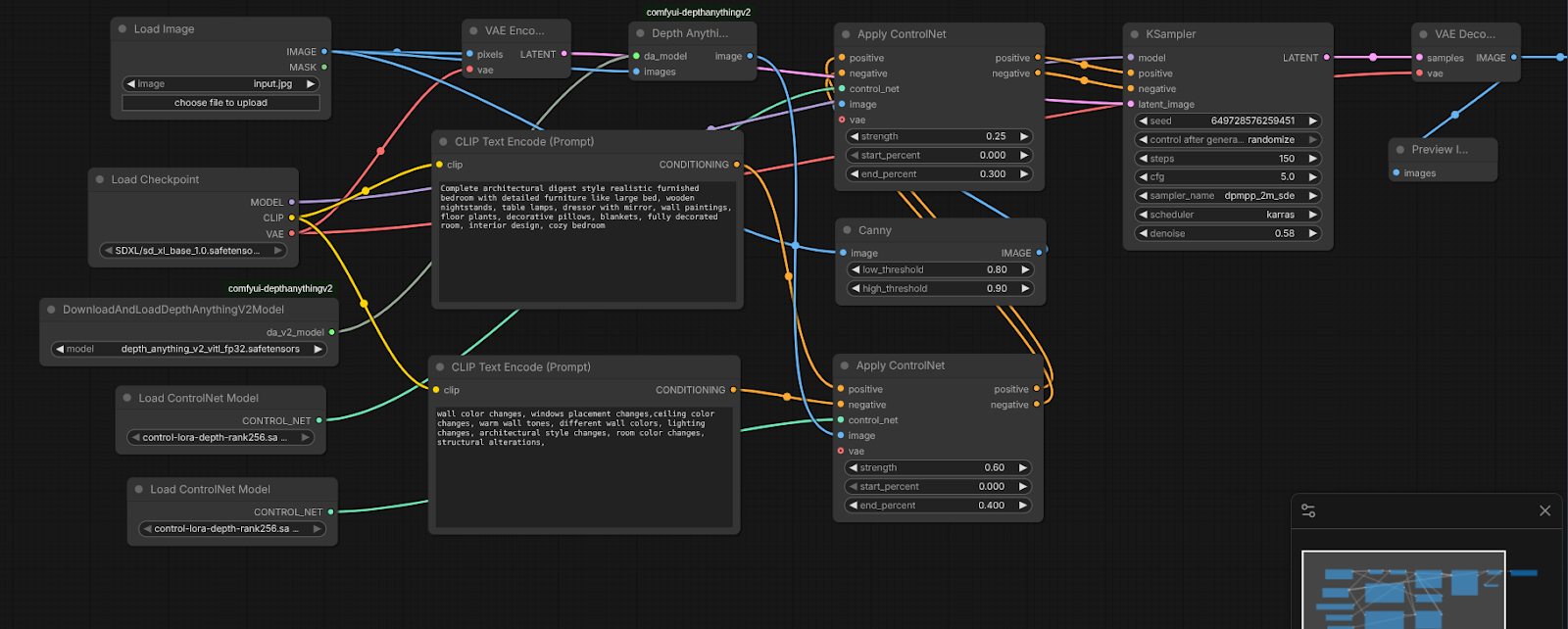The width and height of the screenshot is (1568, 629).
Task: Click the MODEL output port on Load Checkpoint
Action: [292, 203]
